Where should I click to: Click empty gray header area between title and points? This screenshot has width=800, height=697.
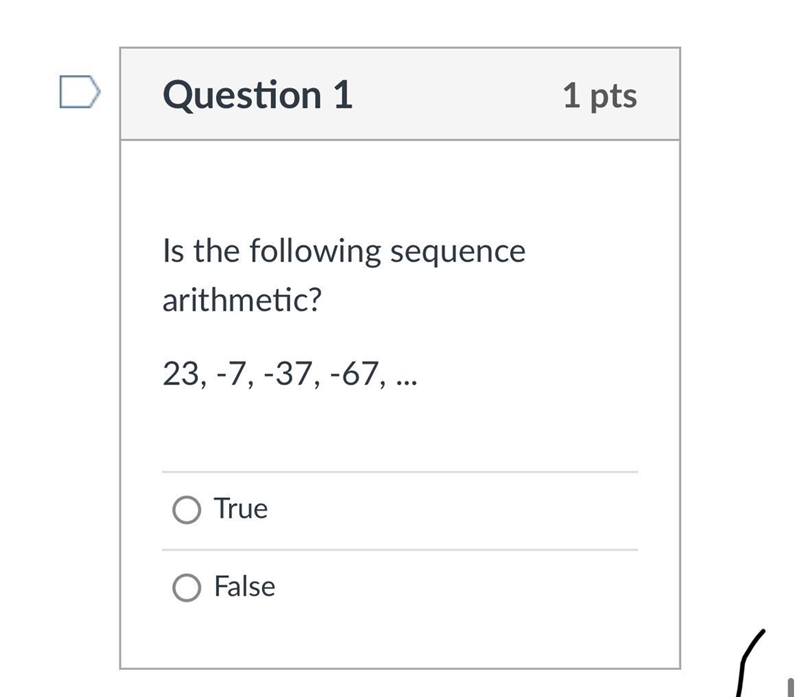point(457,95)
